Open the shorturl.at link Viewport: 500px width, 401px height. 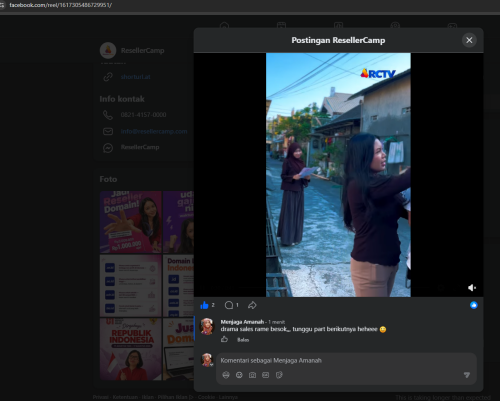point(135,77)
